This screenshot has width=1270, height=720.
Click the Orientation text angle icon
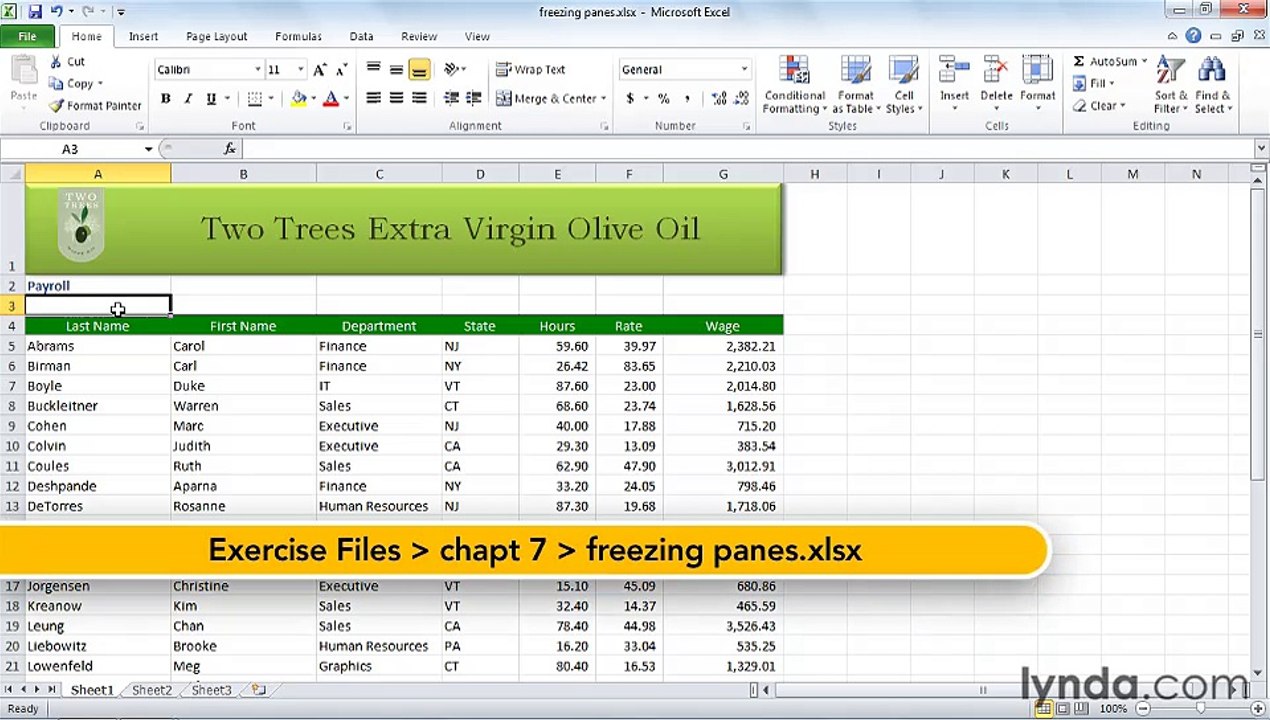pos(451,69)
